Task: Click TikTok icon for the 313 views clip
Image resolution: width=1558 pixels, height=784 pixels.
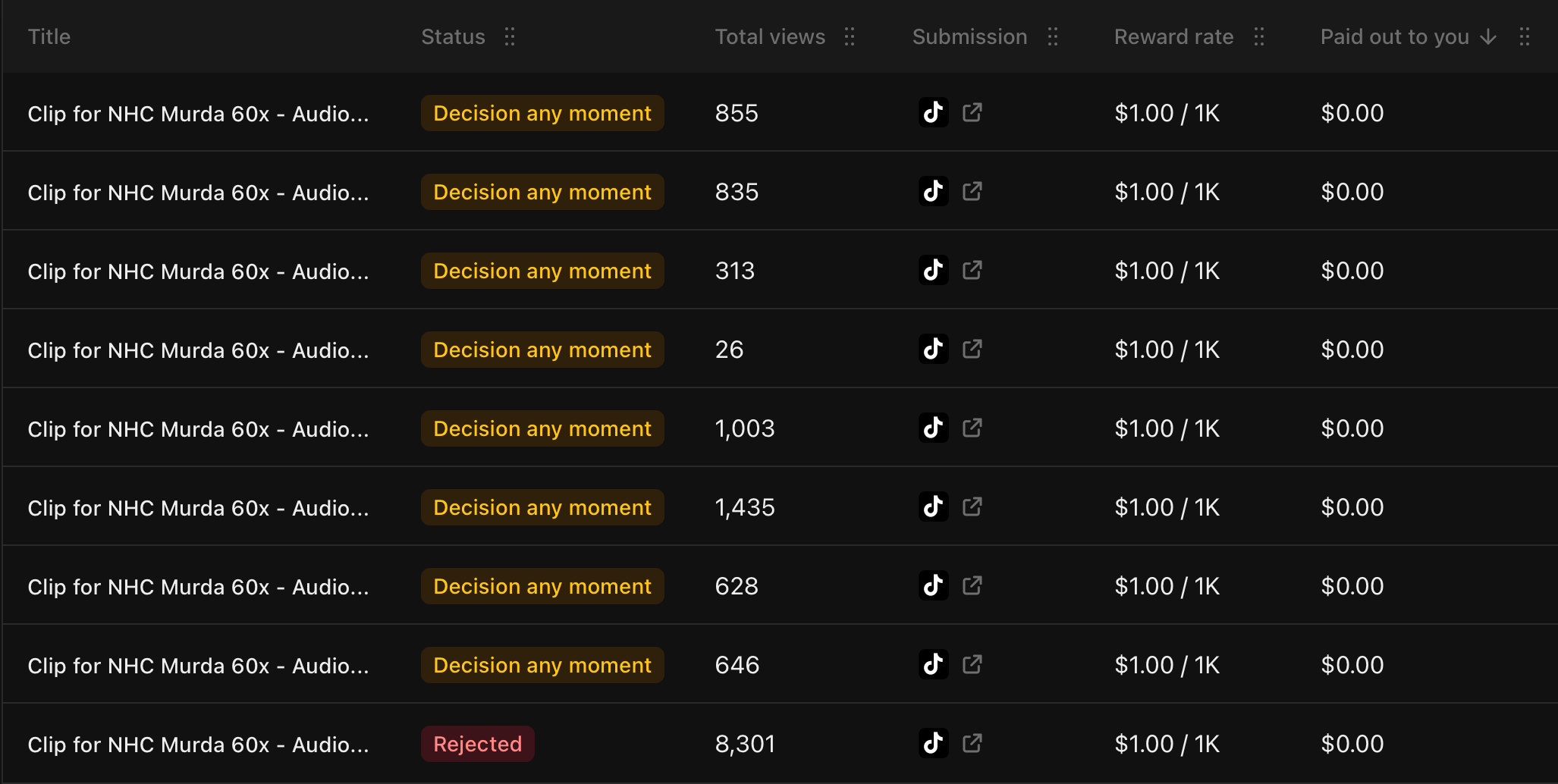Action: point(933,270)
